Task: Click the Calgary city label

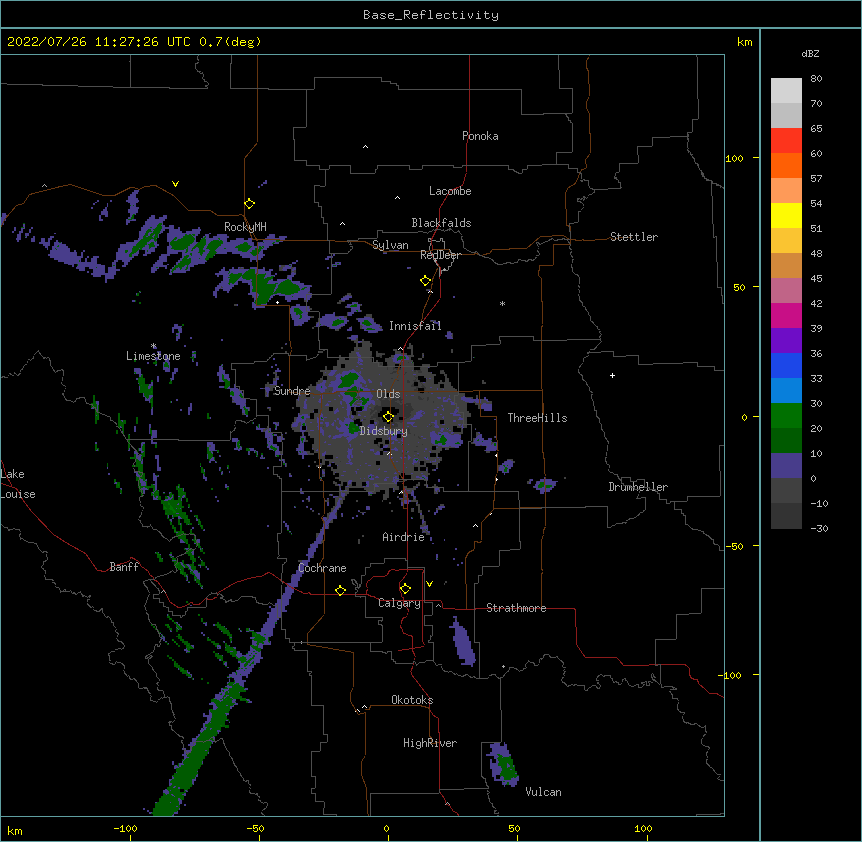Action: (x=399, y=603)
